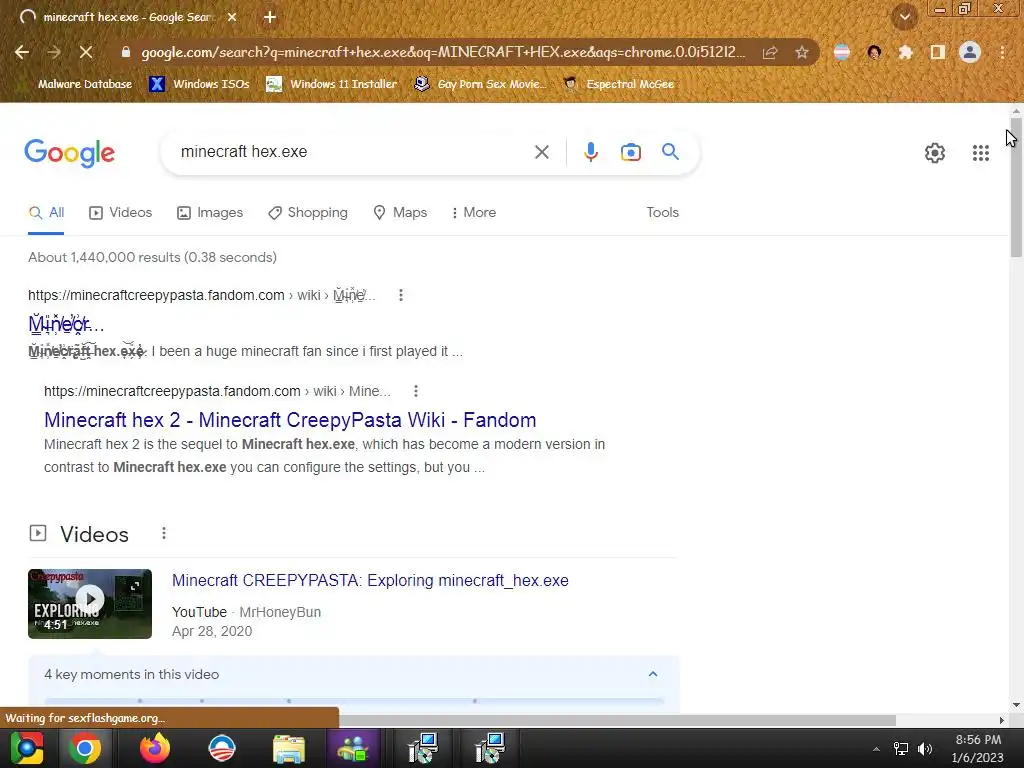This screenshot has height=768, width=1024.
Task: Stop loading the page with X button
Action: point(86,52)
